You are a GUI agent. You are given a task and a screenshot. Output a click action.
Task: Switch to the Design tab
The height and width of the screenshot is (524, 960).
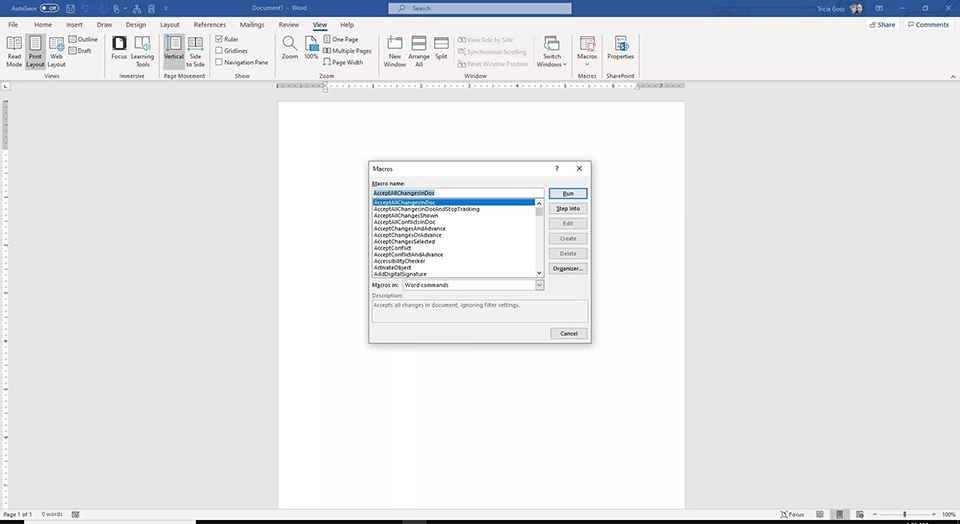[x=136, y=24]
